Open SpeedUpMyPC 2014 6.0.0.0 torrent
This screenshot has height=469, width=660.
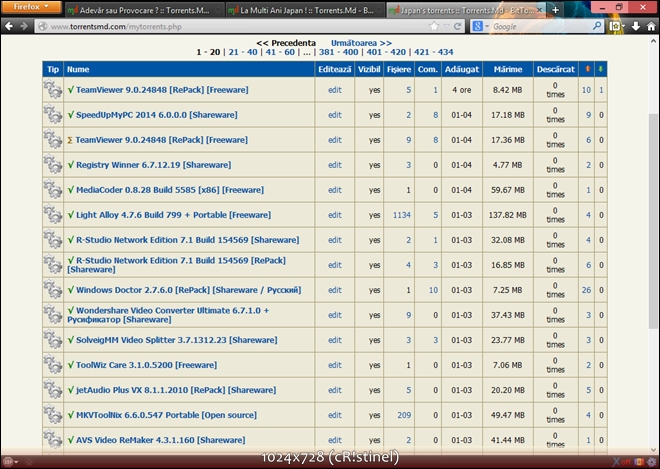157,115
